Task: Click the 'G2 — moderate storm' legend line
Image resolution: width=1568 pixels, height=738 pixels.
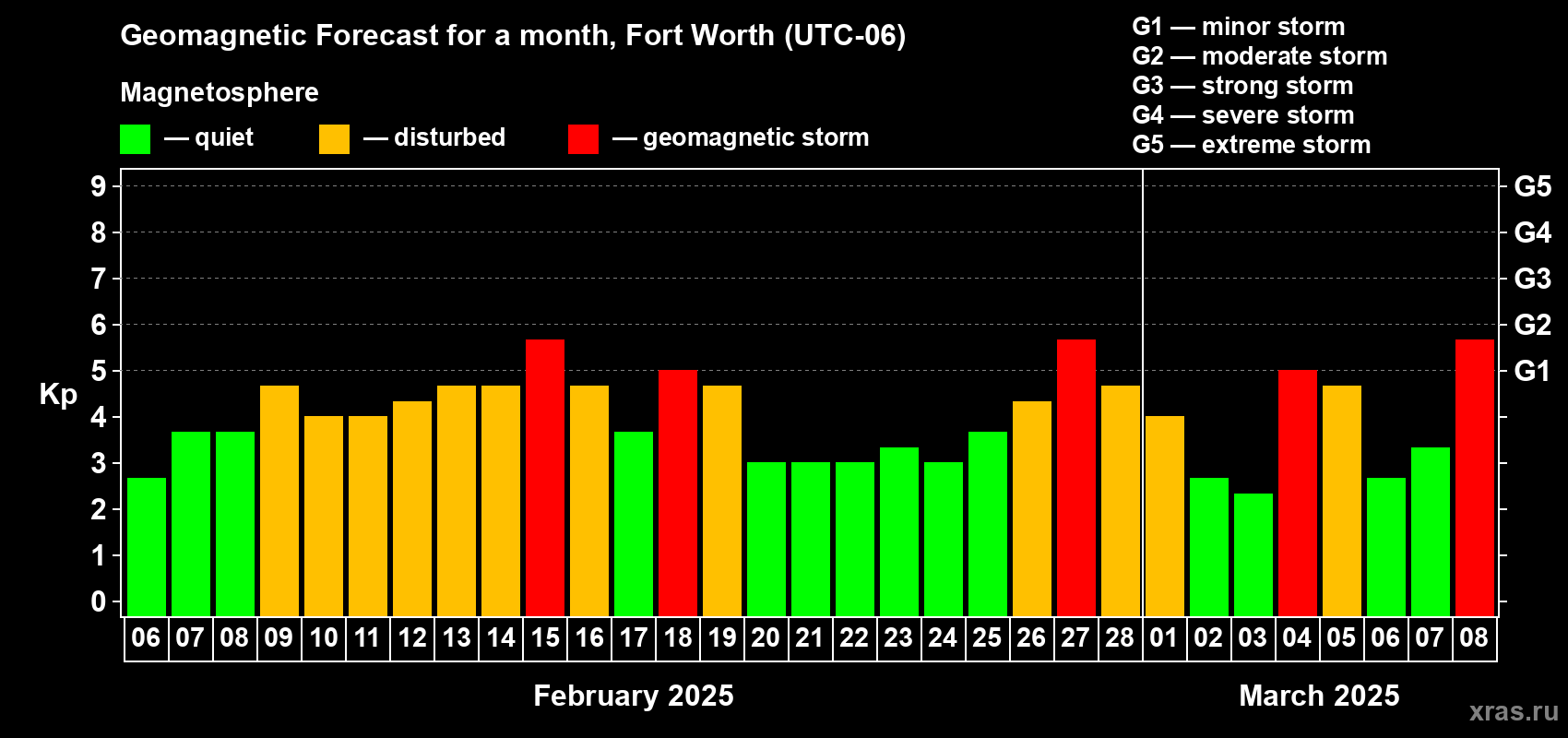Action: click(x=1259, y=56)
